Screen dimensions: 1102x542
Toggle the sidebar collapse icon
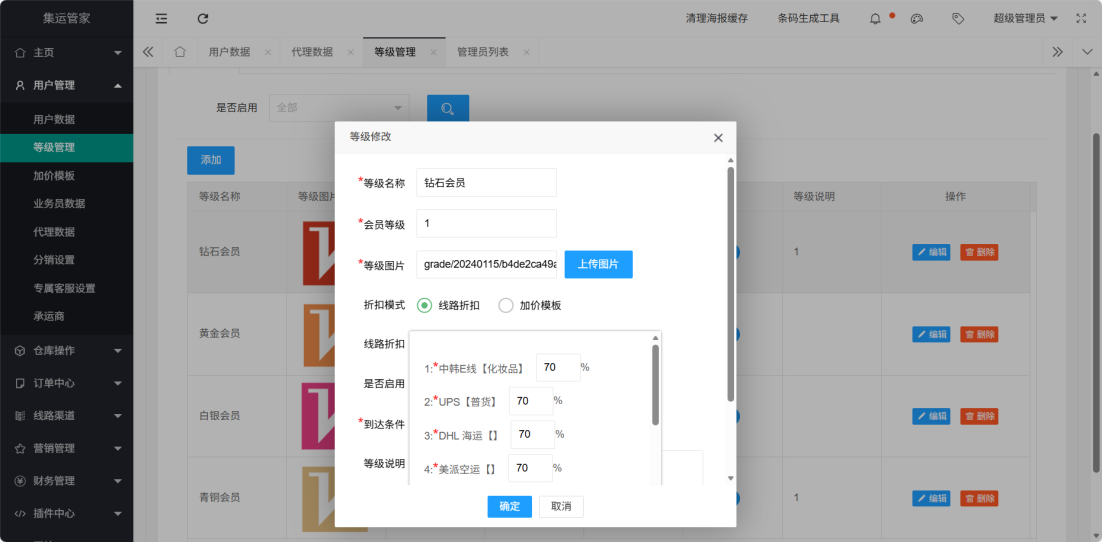[161, 19]
